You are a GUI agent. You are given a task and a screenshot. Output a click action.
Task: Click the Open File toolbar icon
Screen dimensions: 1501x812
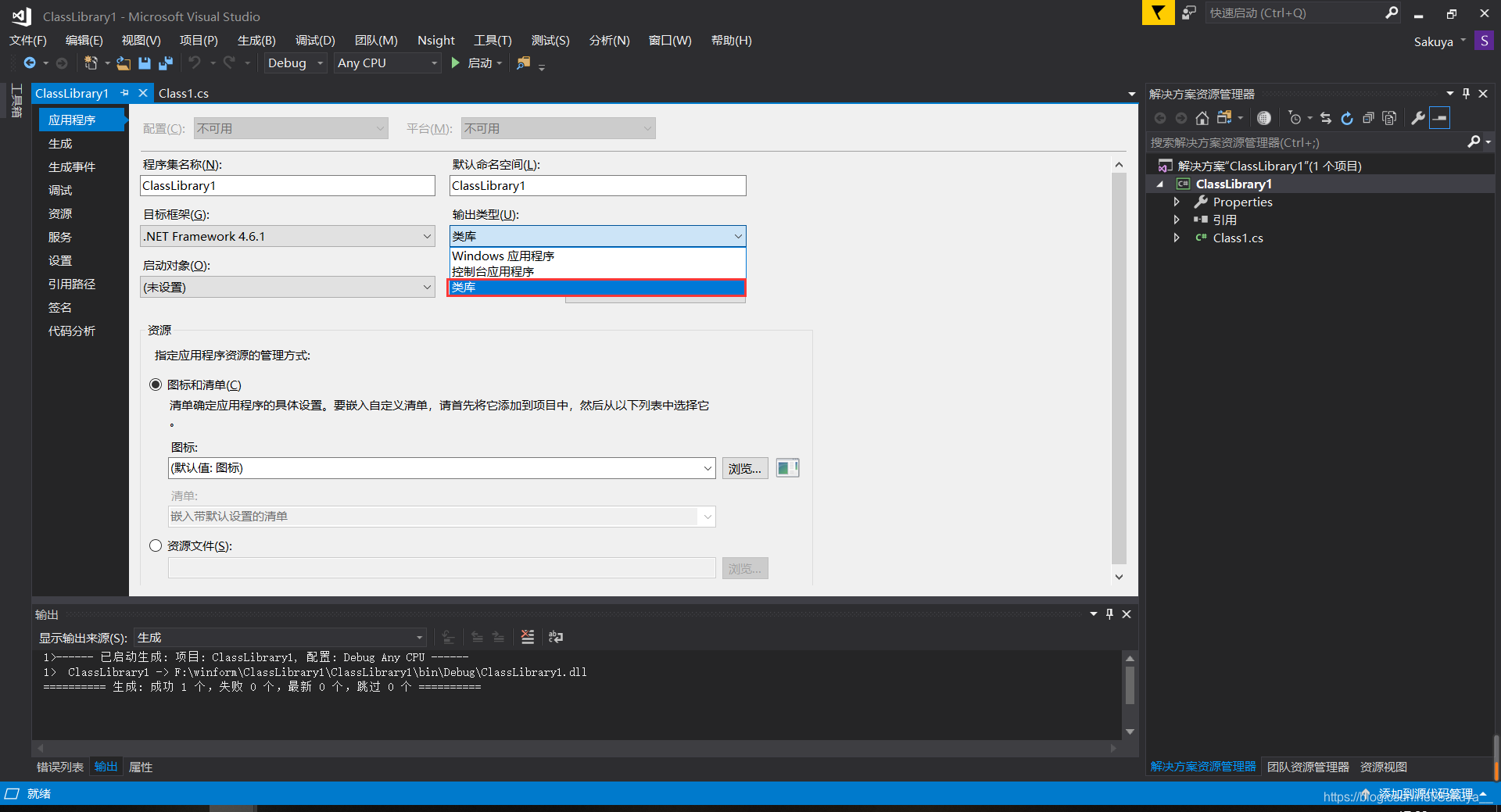(124, 63)
